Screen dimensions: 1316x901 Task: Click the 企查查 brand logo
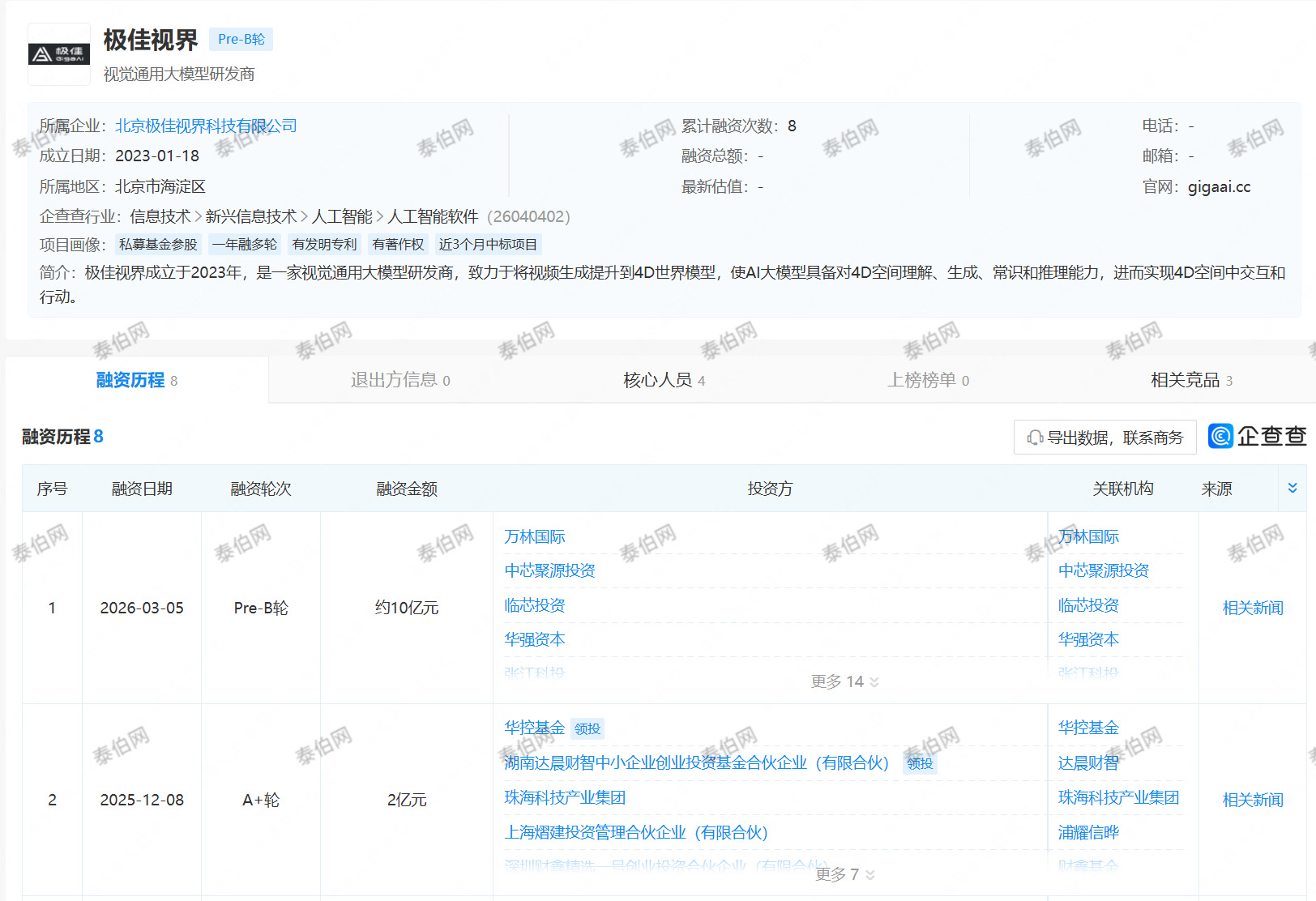pyautogui.click(x=1257, y=437)
